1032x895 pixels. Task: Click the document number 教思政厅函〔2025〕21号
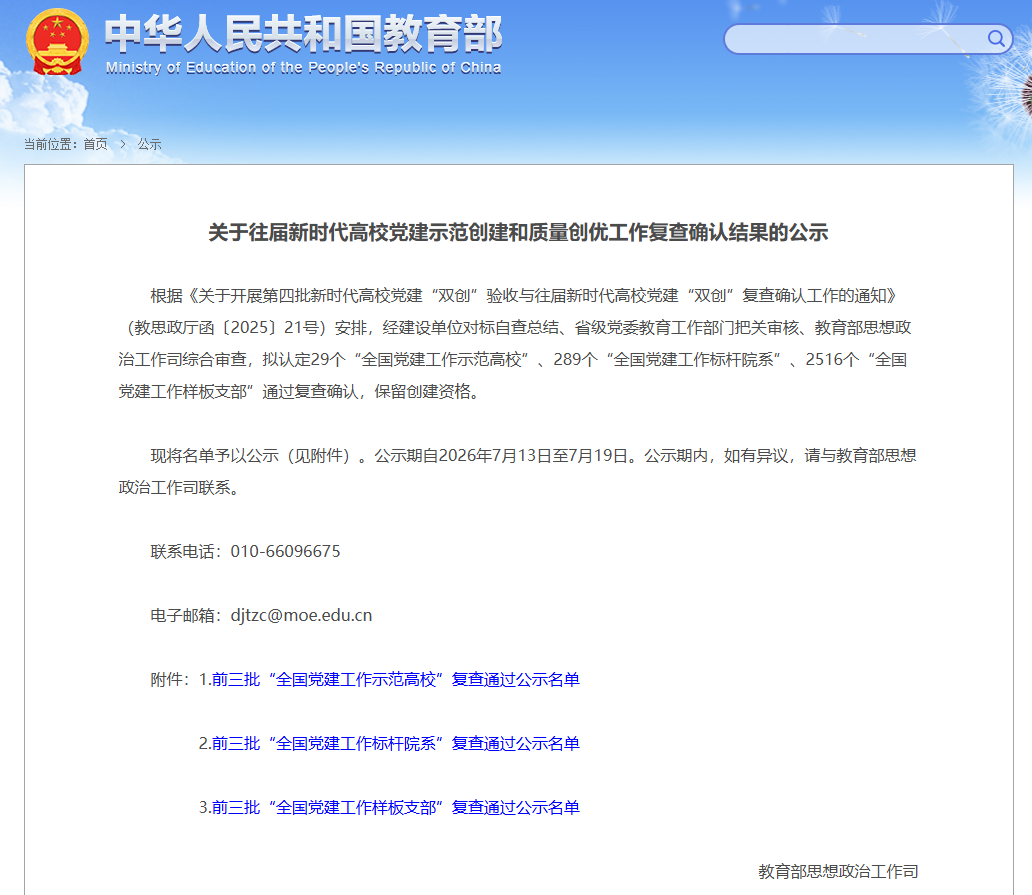[228, 328]
